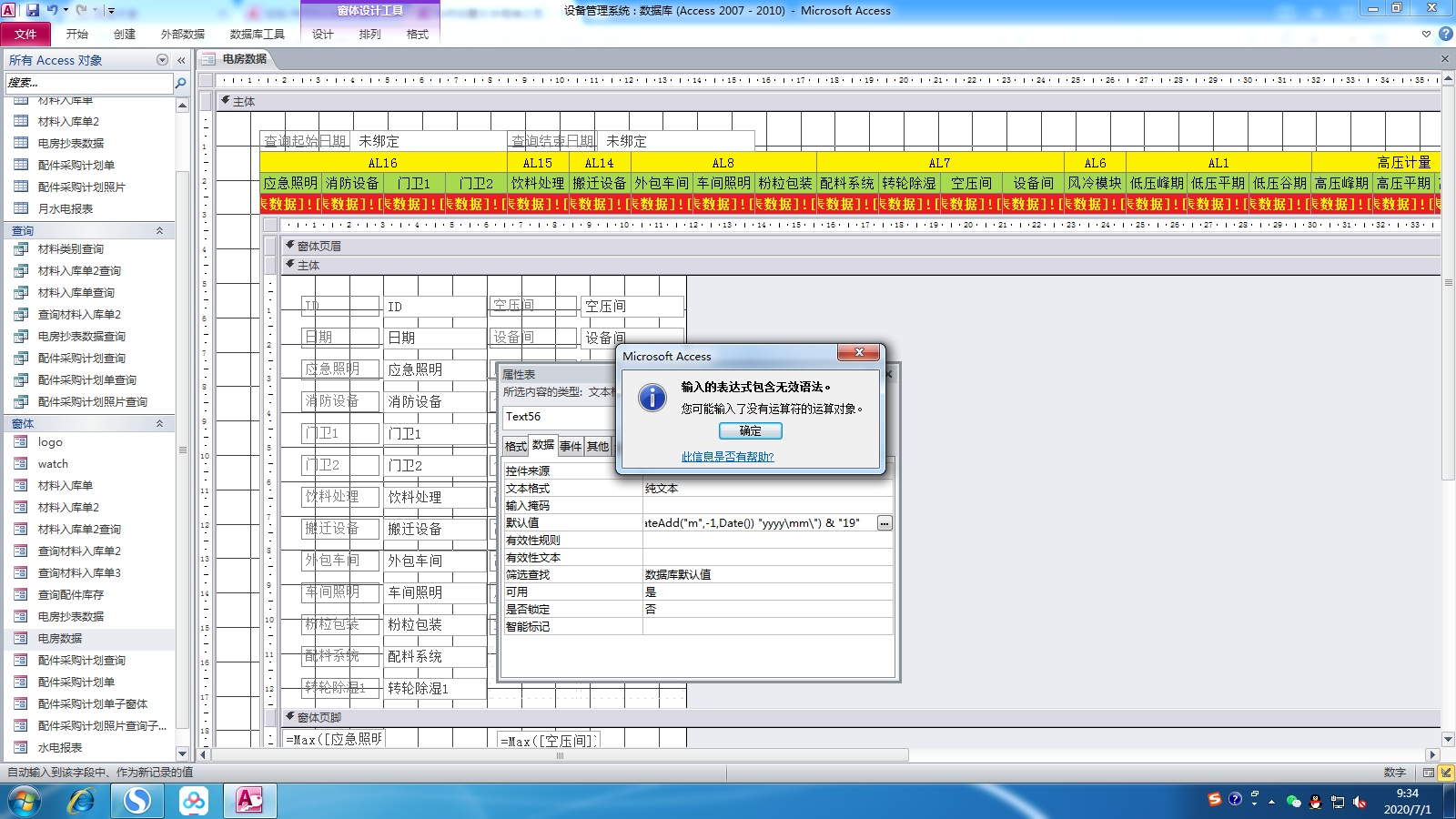Select the 窗体页脚 section bar
1456x819 pixels.
(860, 718)
